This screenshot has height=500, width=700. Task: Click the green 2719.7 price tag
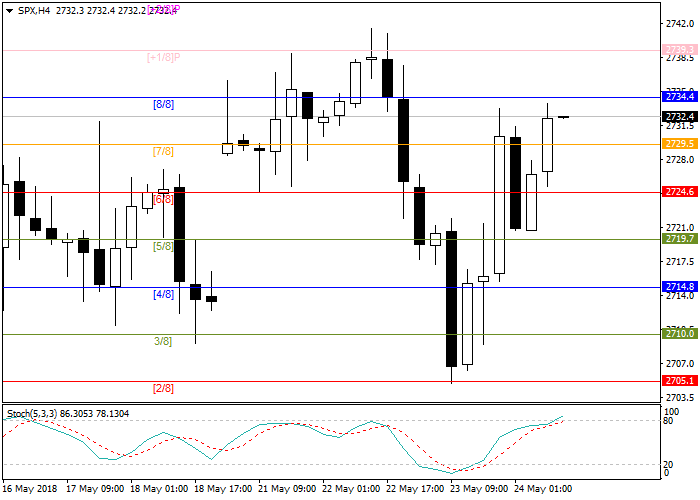[680, 239]
